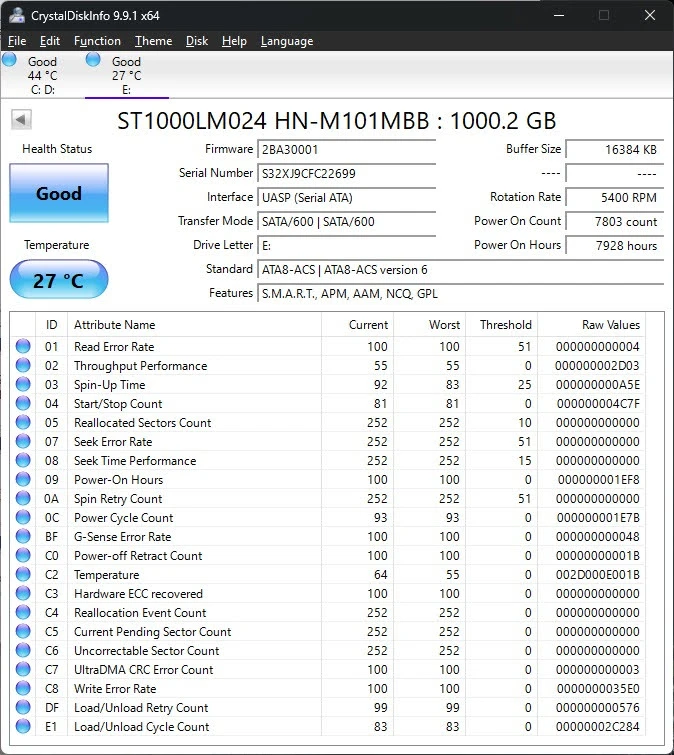Screen dimensions: 674x755
Task: Click the status orb for G-Sense Error Rate
Action: point(23,536)
